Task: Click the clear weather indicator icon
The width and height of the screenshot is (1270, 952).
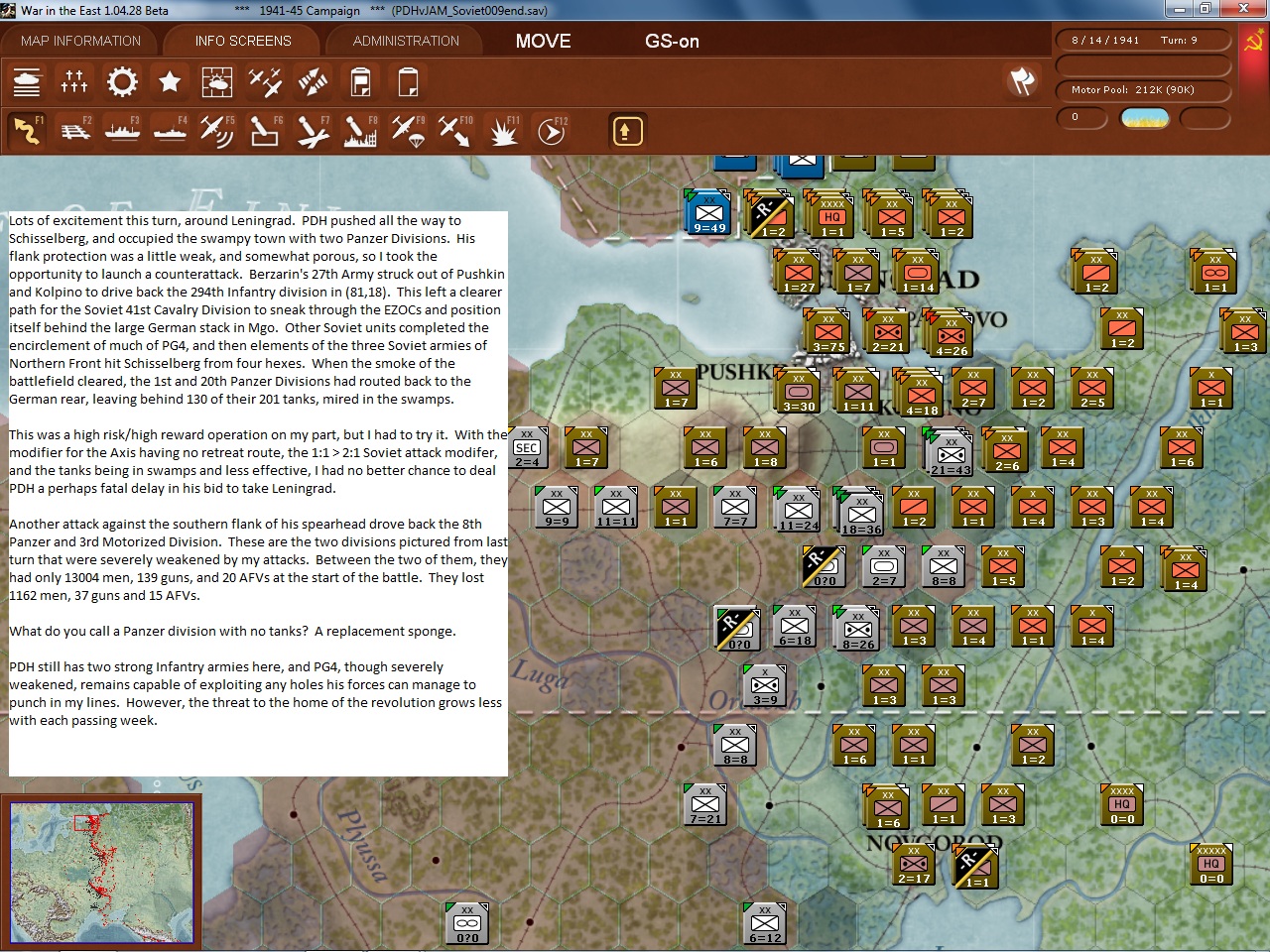Action: (1144, 118)
